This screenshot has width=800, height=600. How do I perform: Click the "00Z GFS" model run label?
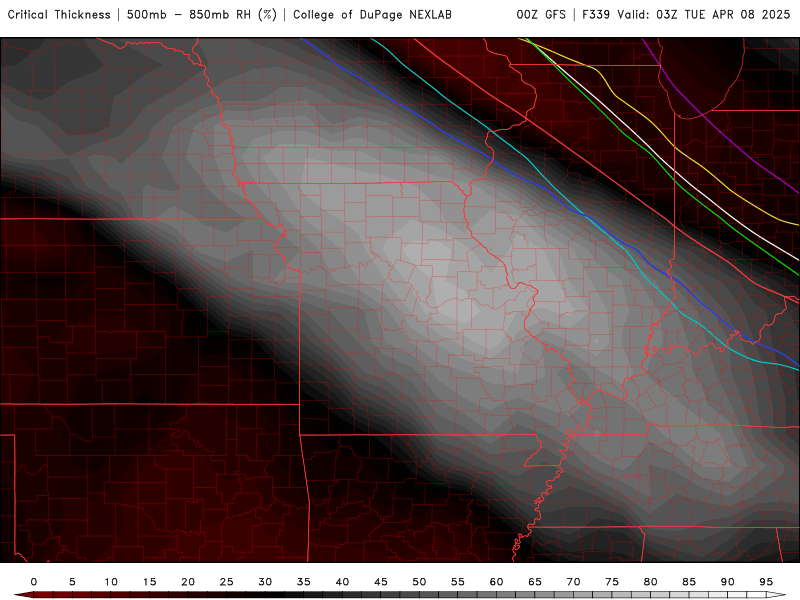pos(541,15)
